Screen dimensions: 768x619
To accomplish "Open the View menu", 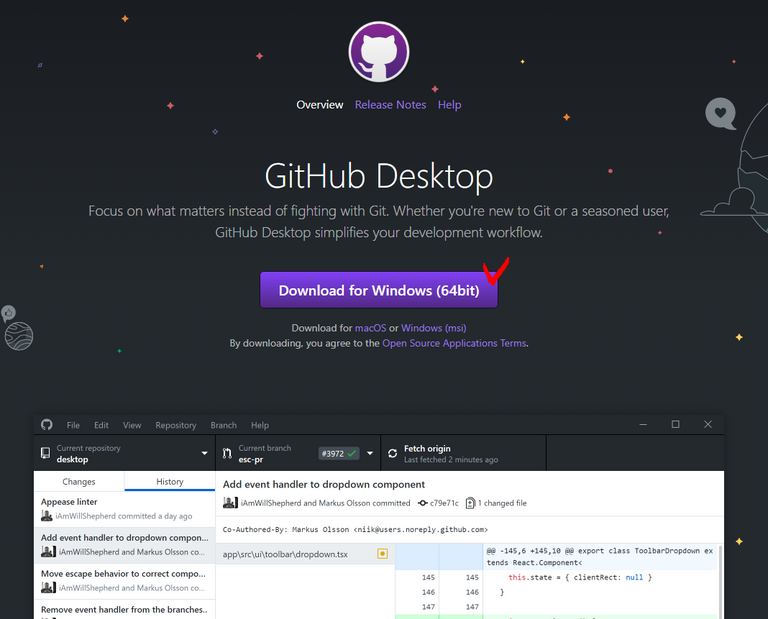I will pyautogui.click(x=132, y=425).
